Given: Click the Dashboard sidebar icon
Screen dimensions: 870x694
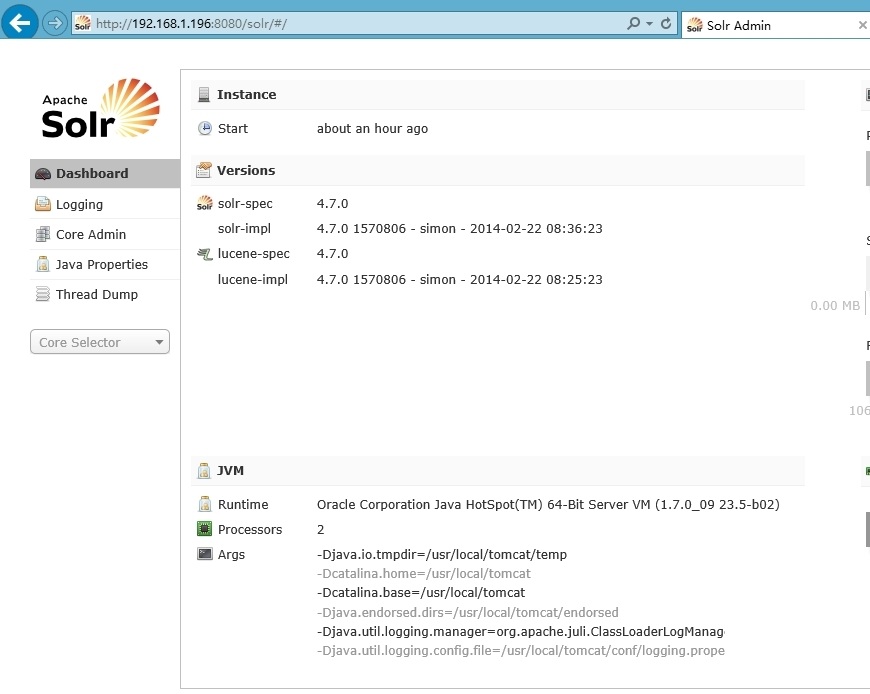Looking at the screenshot, I should point(41,172).
